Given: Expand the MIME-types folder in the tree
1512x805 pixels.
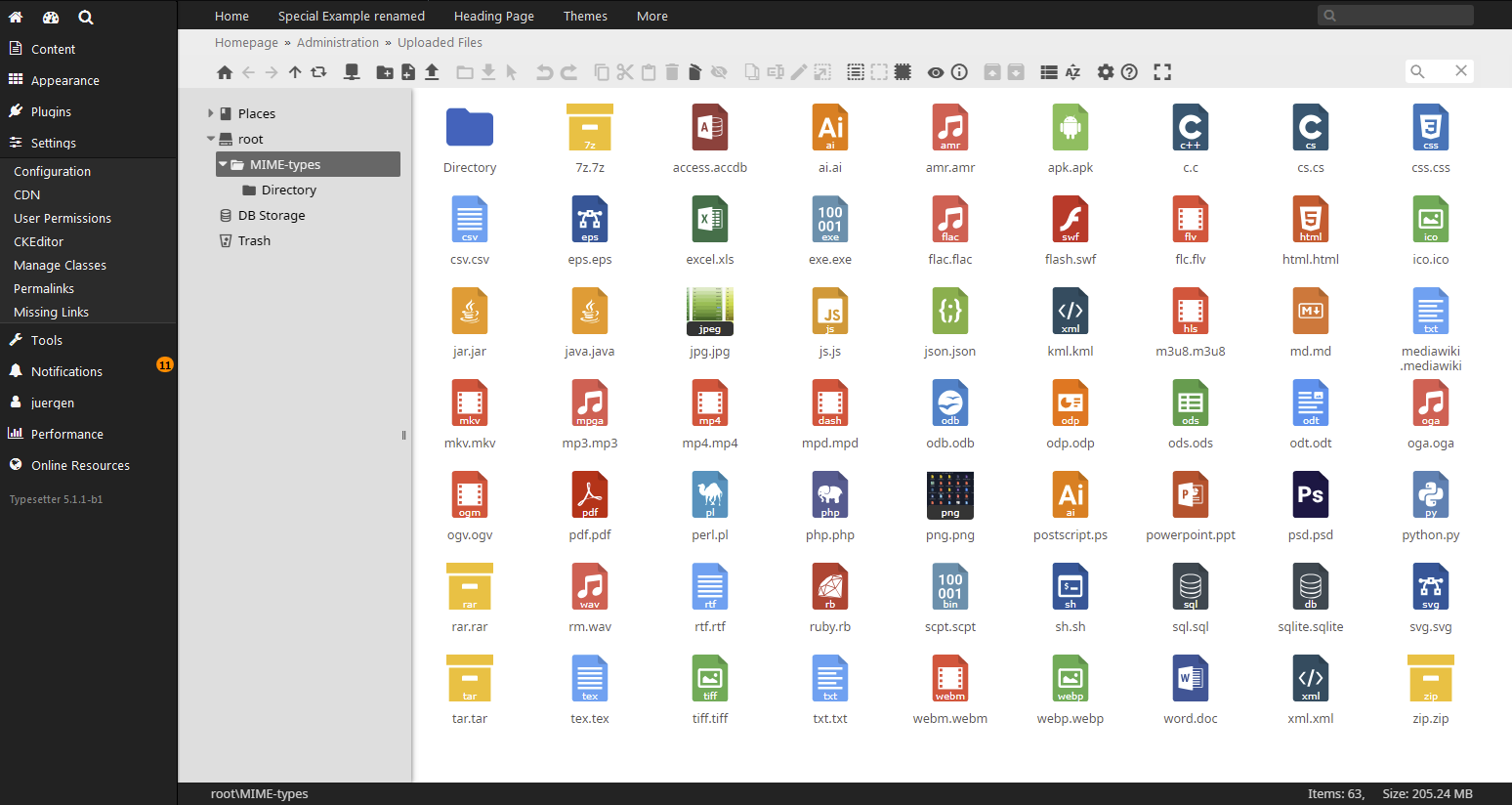Looking at the screenshot, I should pyautogui.click(x=224, y=164).
